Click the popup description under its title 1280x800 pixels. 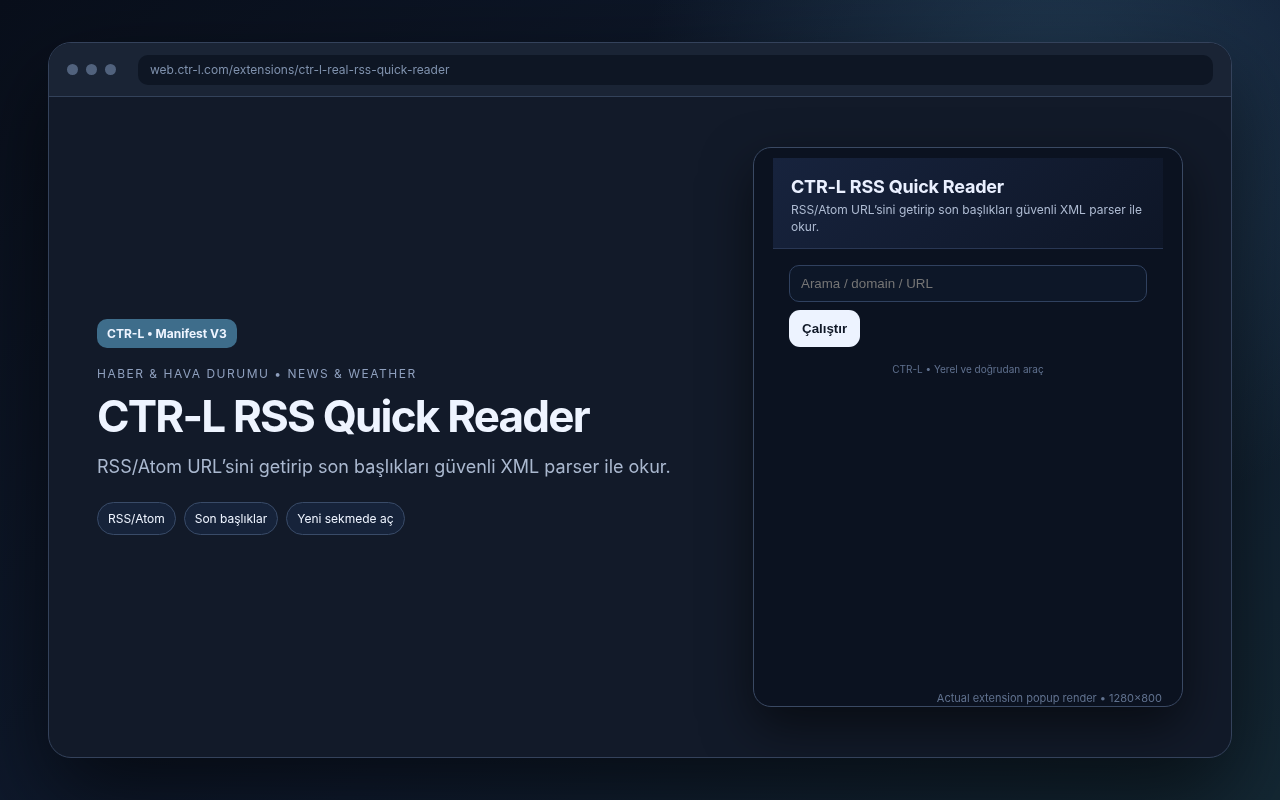click(x=966, y=218)
